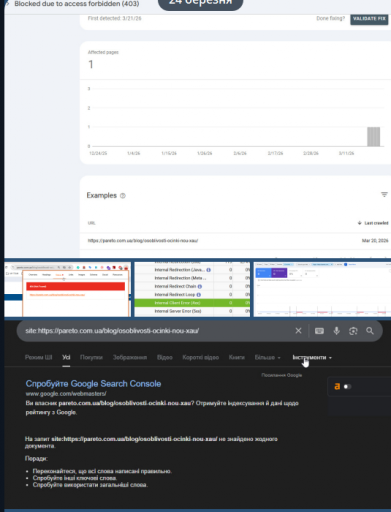The height and width of the screenshot is (512, 391).
Task: Select the 12/24/25 chart date label
Action: (x=98, y=153)
